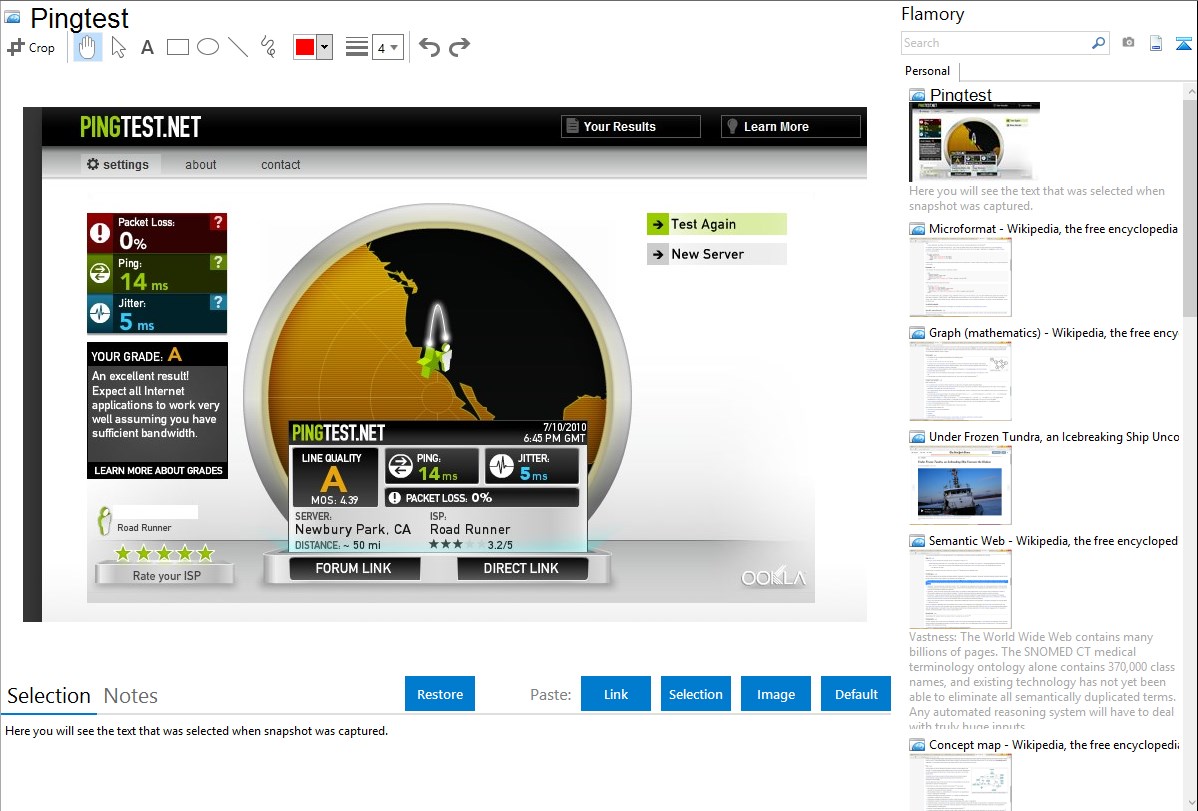Activate the hand pan tool
This screenshot has width=1198, height=811.
(87, 47)
